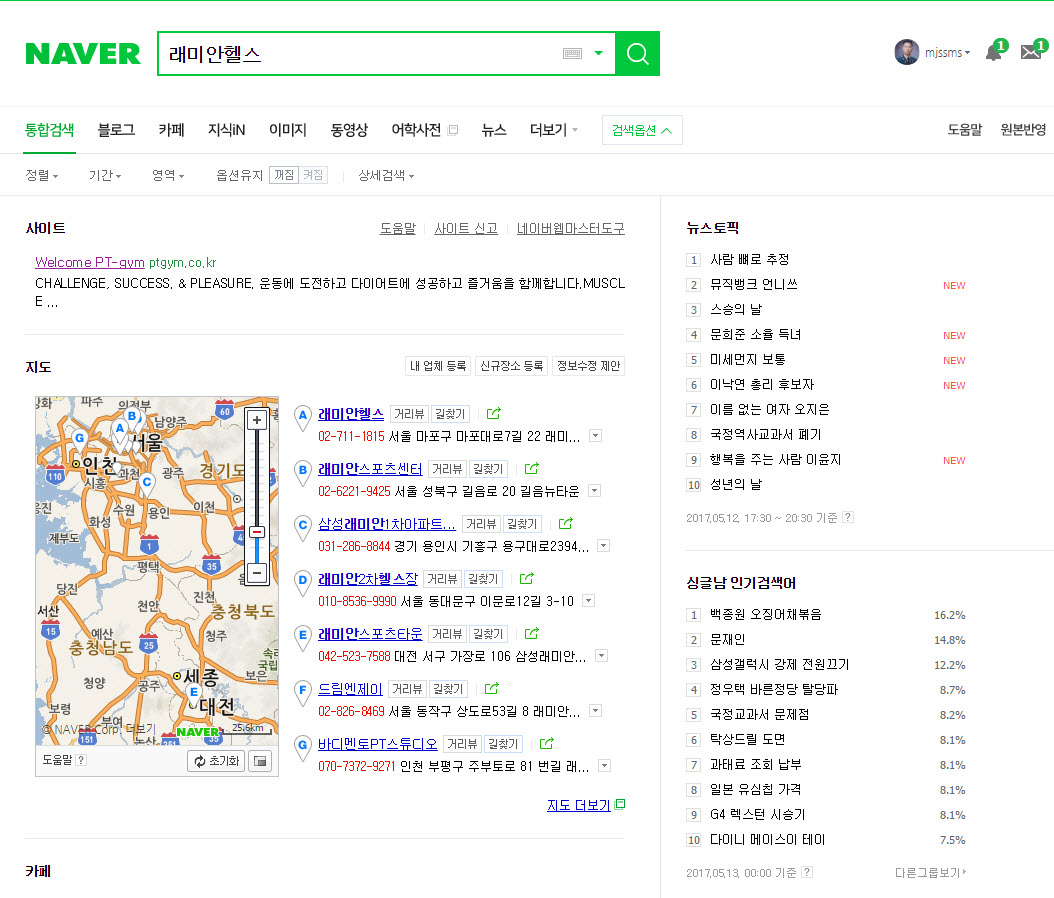The image size is (1054, 898).
Task: Switch to the 뉴스 tab
Action: pyautogui.click(x=493, y=130)
